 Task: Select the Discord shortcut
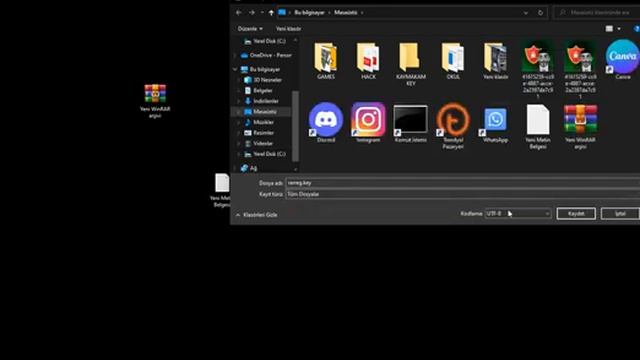pos(326,122)
